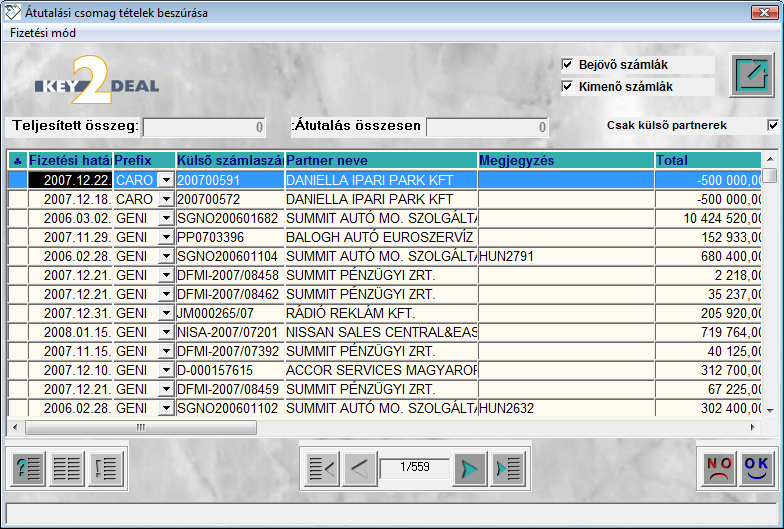Toggle Csak külső partnerek checkbox

click(x=772, y=125)
